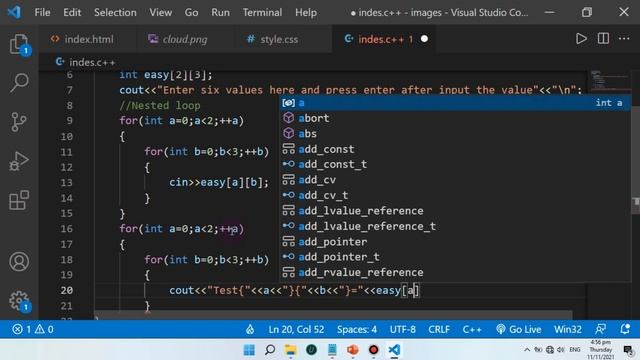
Task: Pick the add_pointer suggestion
Action: [455, 242]
